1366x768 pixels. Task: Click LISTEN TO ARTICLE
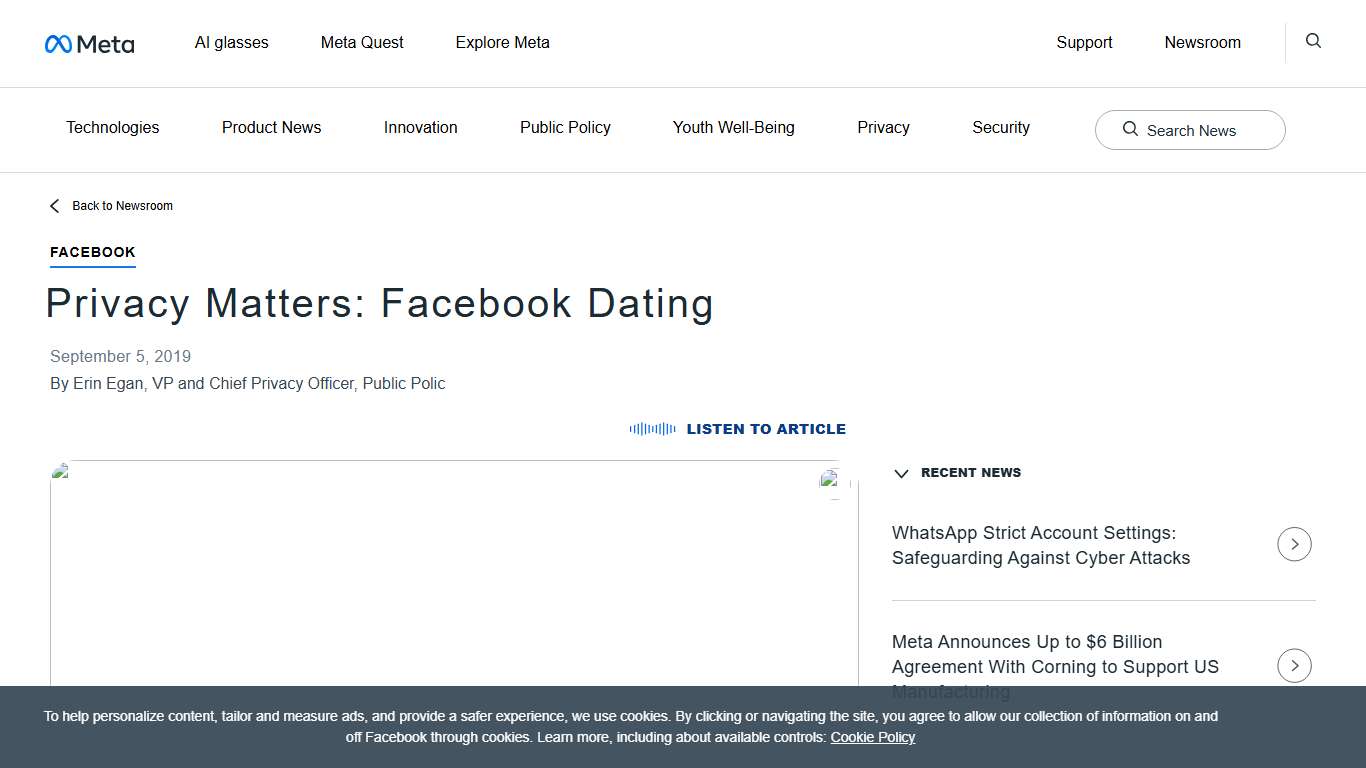tap(766, 428)
